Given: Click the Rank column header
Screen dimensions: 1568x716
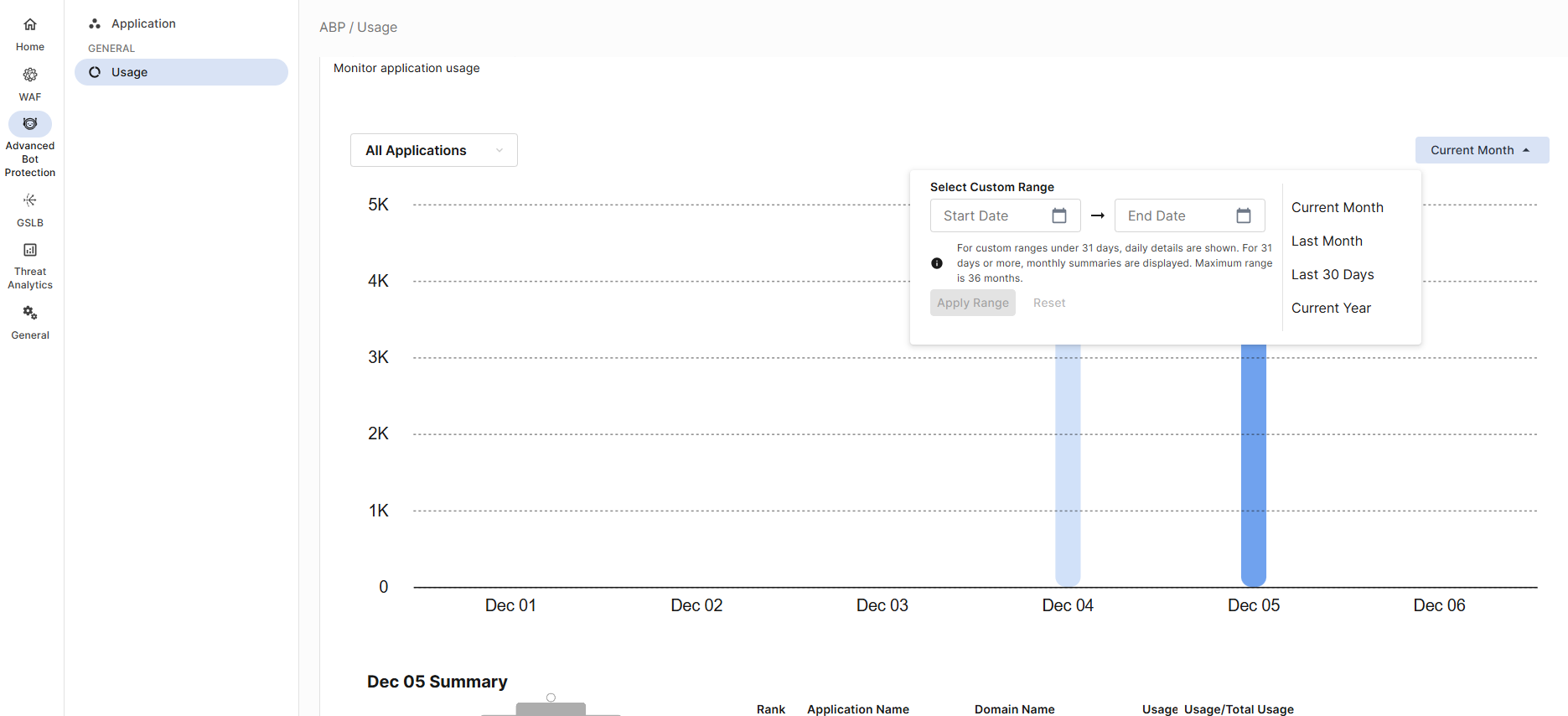Looking at the screenshot, I should tap(771, 709).
